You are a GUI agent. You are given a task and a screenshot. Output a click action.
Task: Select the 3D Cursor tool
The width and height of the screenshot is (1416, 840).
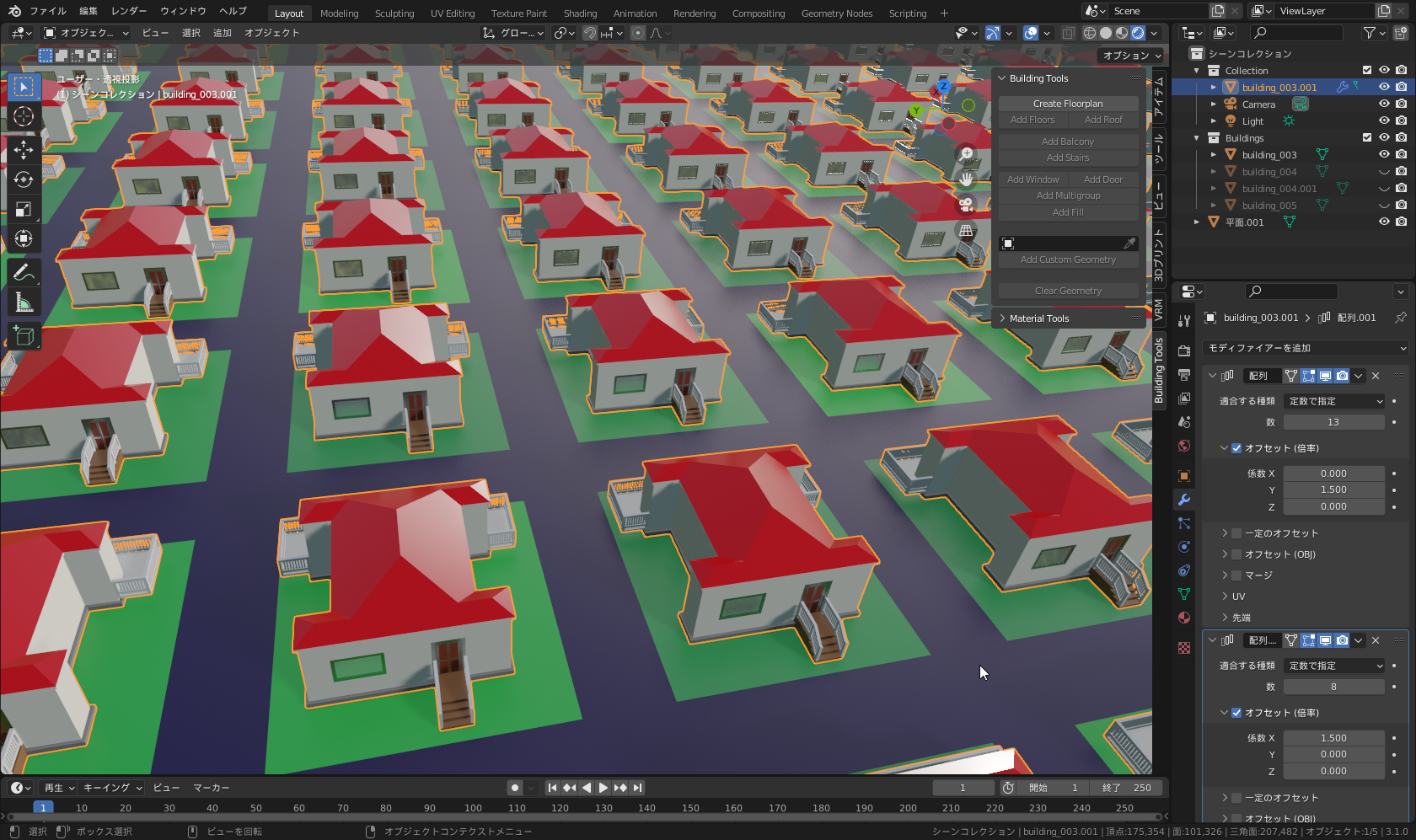click(x=24, y=116)
